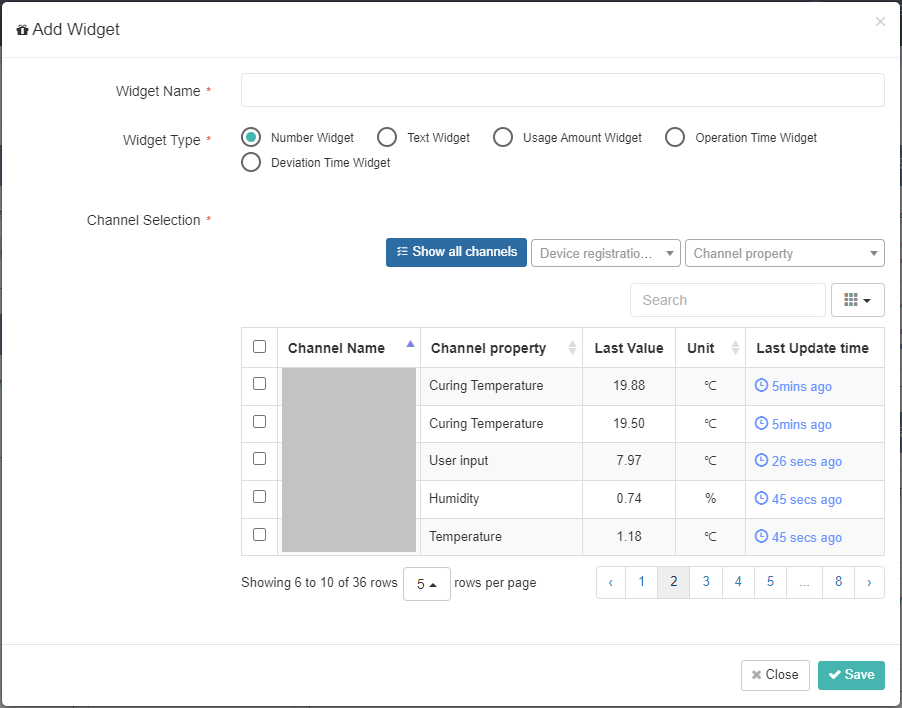Go to pagination page 3
Screen dimensions: 902x708
(x=706, y=582)
